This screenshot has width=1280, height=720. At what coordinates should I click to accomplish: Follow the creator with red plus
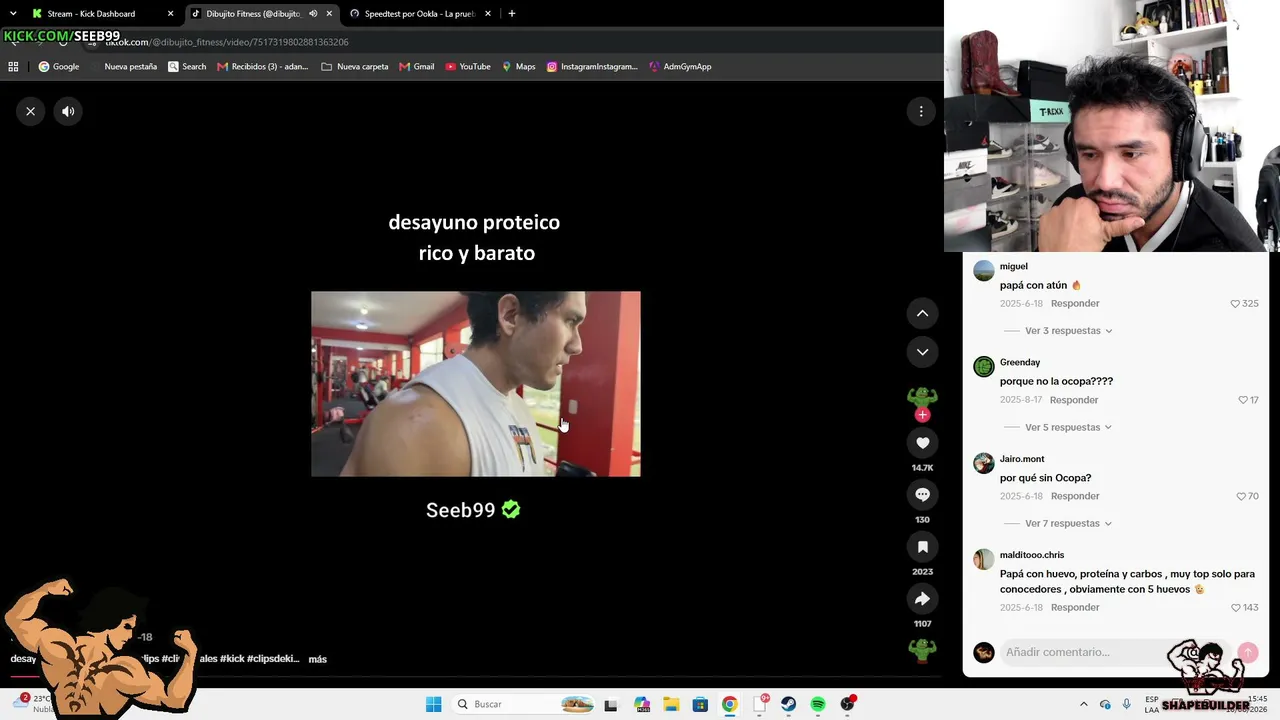point(922,414)
